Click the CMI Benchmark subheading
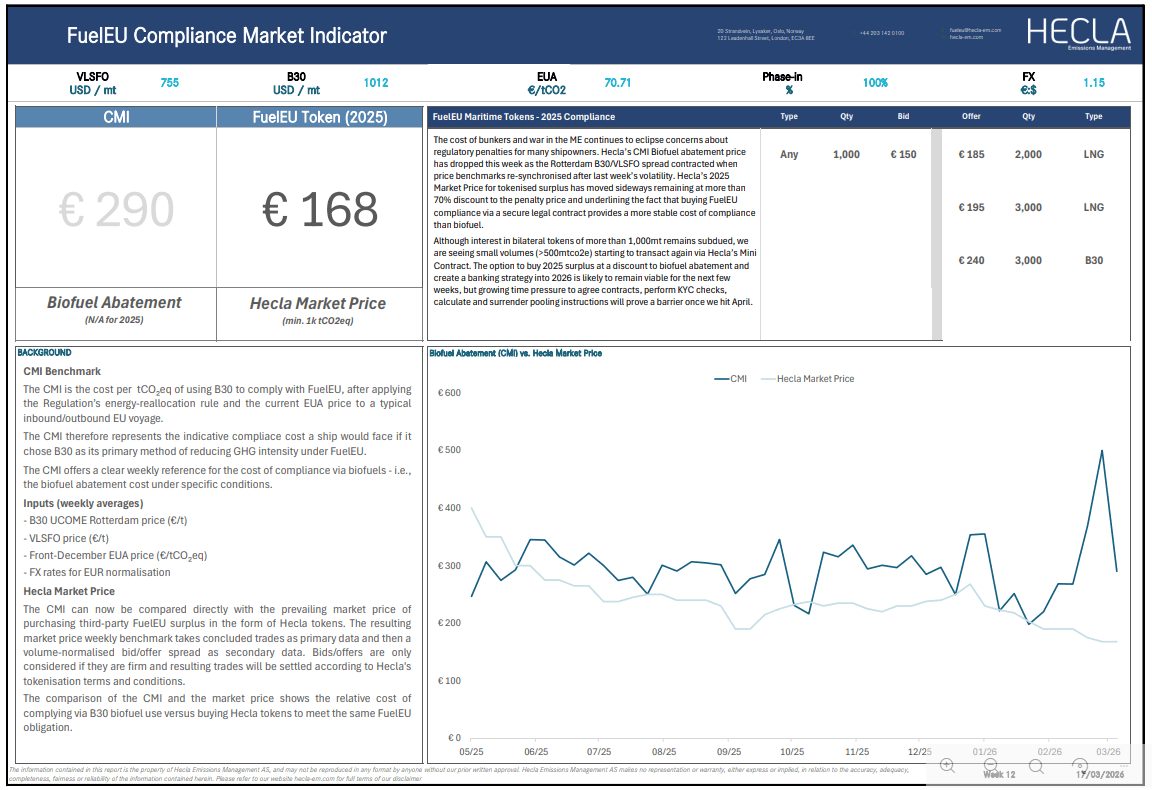Image resolution: width=1152 pixels, height=790 pixels. (x=62, y=371)
